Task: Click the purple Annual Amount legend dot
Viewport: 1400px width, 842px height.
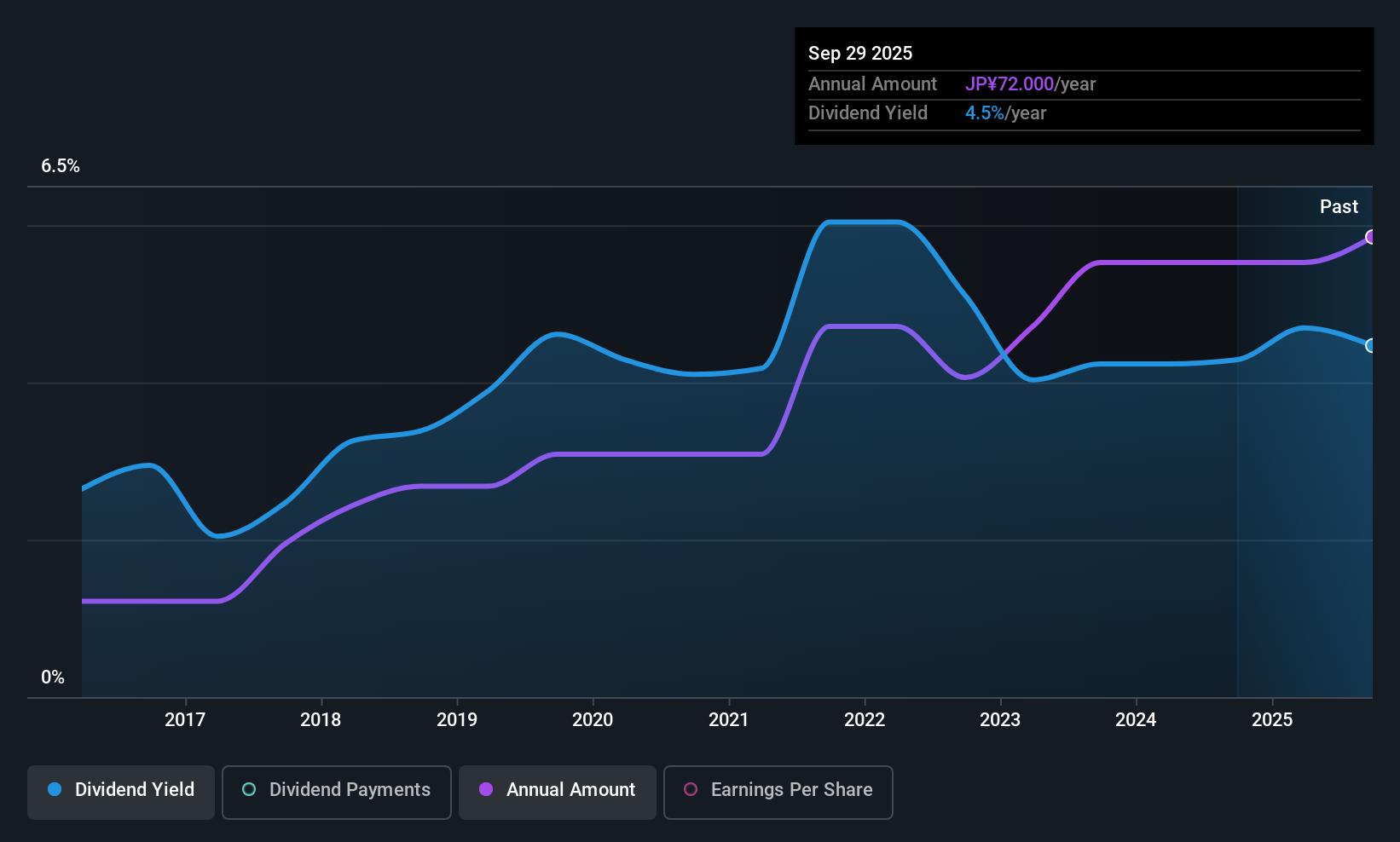Action: [x=485, y=790]
